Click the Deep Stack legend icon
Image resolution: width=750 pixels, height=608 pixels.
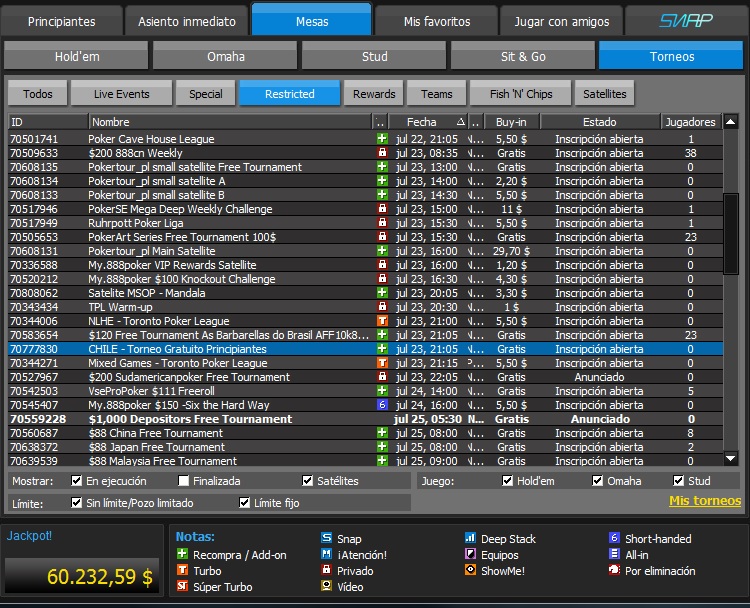point(471,539)
